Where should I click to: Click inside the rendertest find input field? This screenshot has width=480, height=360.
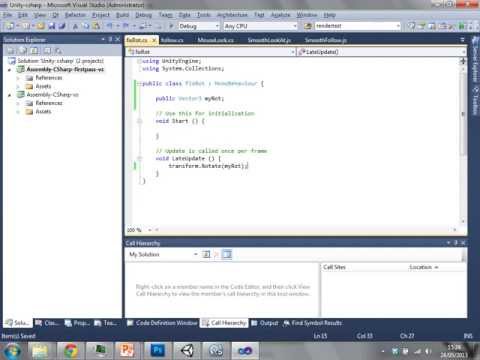[x=355, y=26]
